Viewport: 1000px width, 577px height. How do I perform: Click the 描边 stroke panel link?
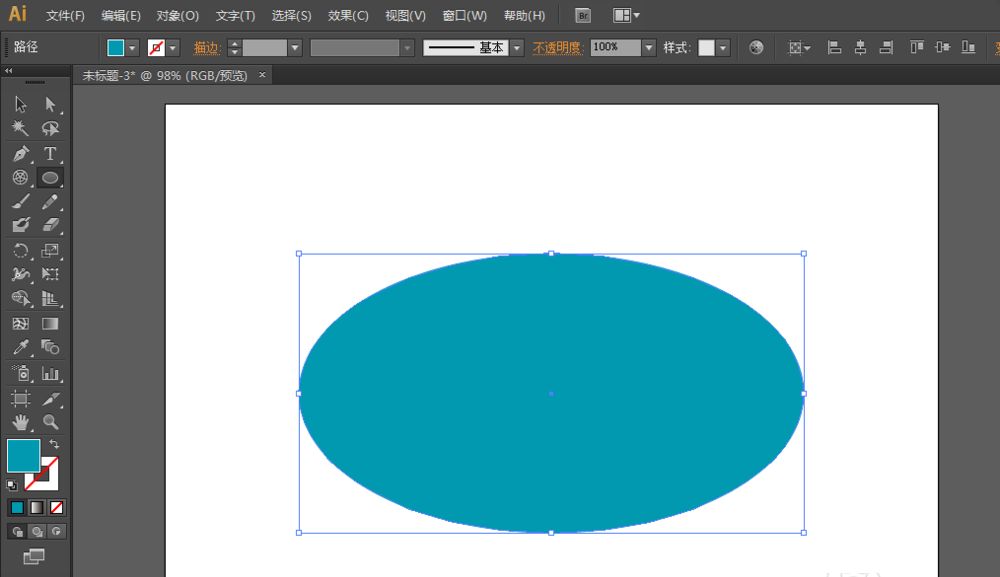(x=206, y=48)
